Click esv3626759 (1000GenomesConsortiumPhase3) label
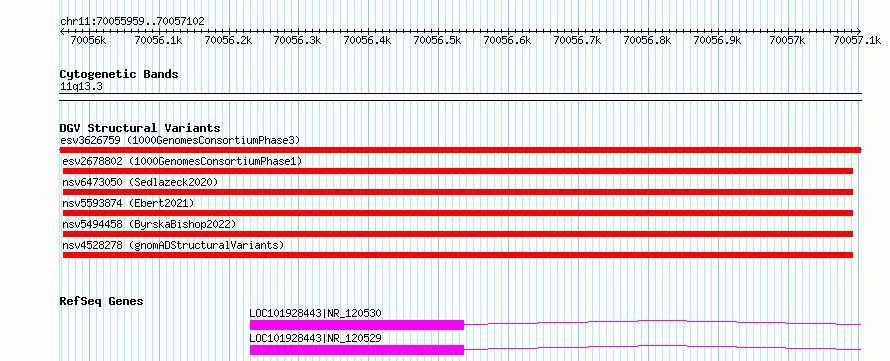890x361 pixels. coord(179,140)
